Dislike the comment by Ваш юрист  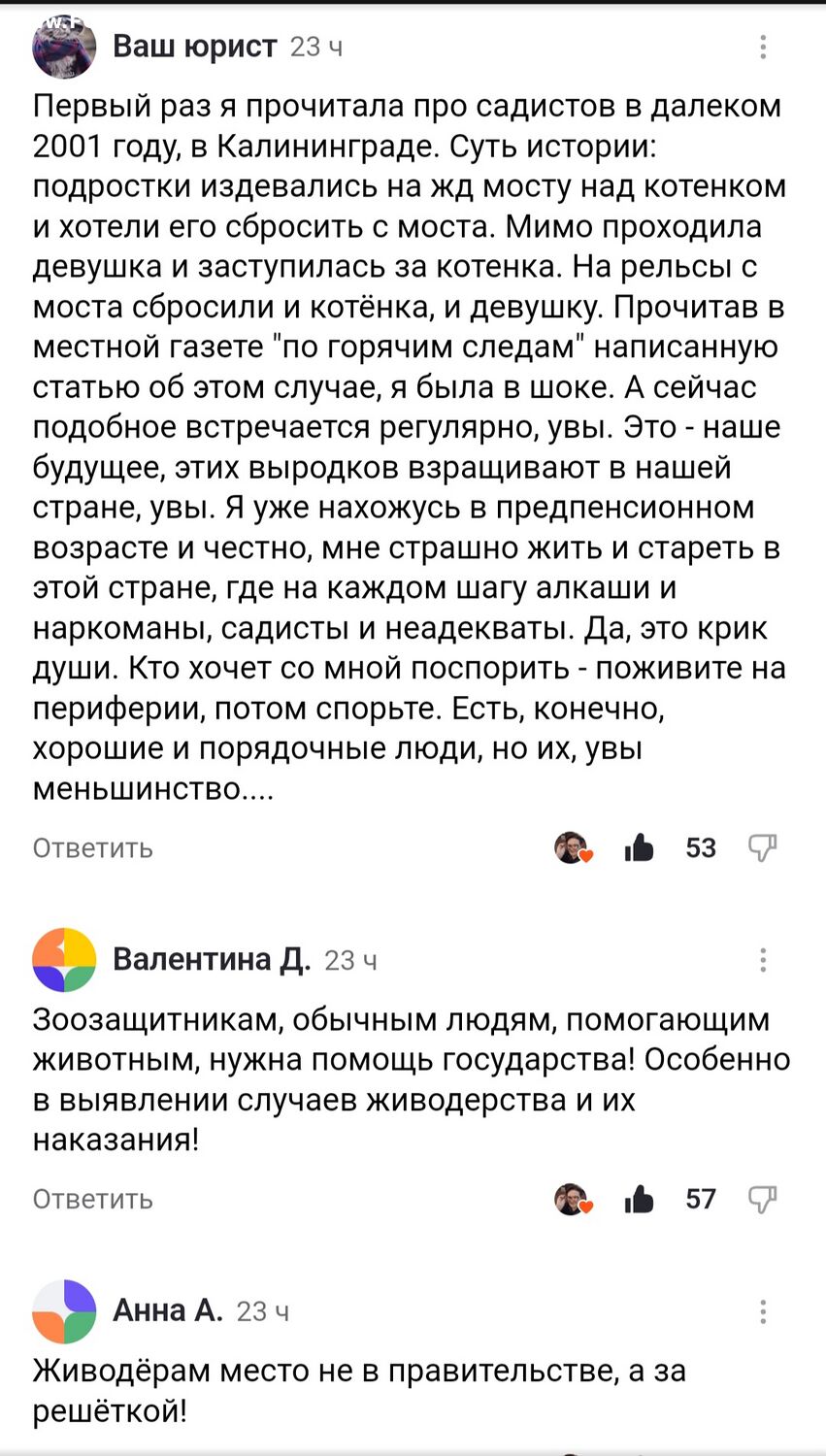click(x=763, y=848)
